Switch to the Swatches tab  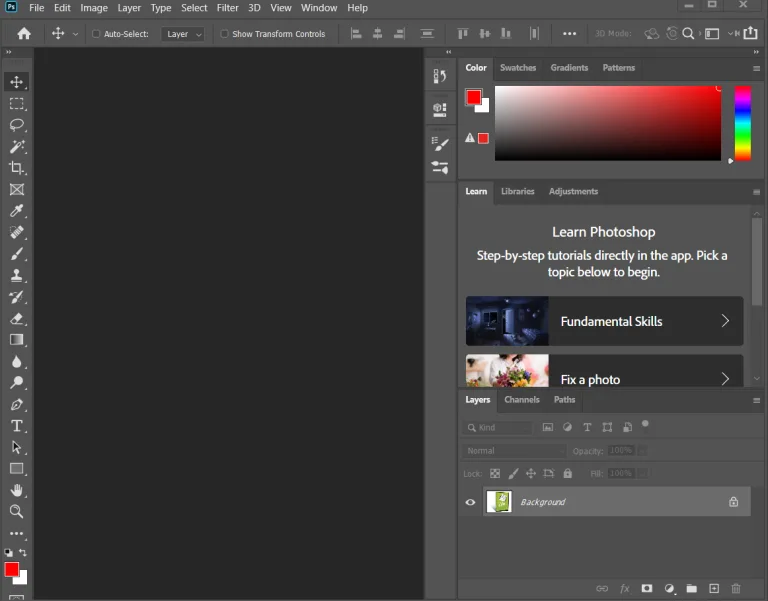(x=518, y=68)
